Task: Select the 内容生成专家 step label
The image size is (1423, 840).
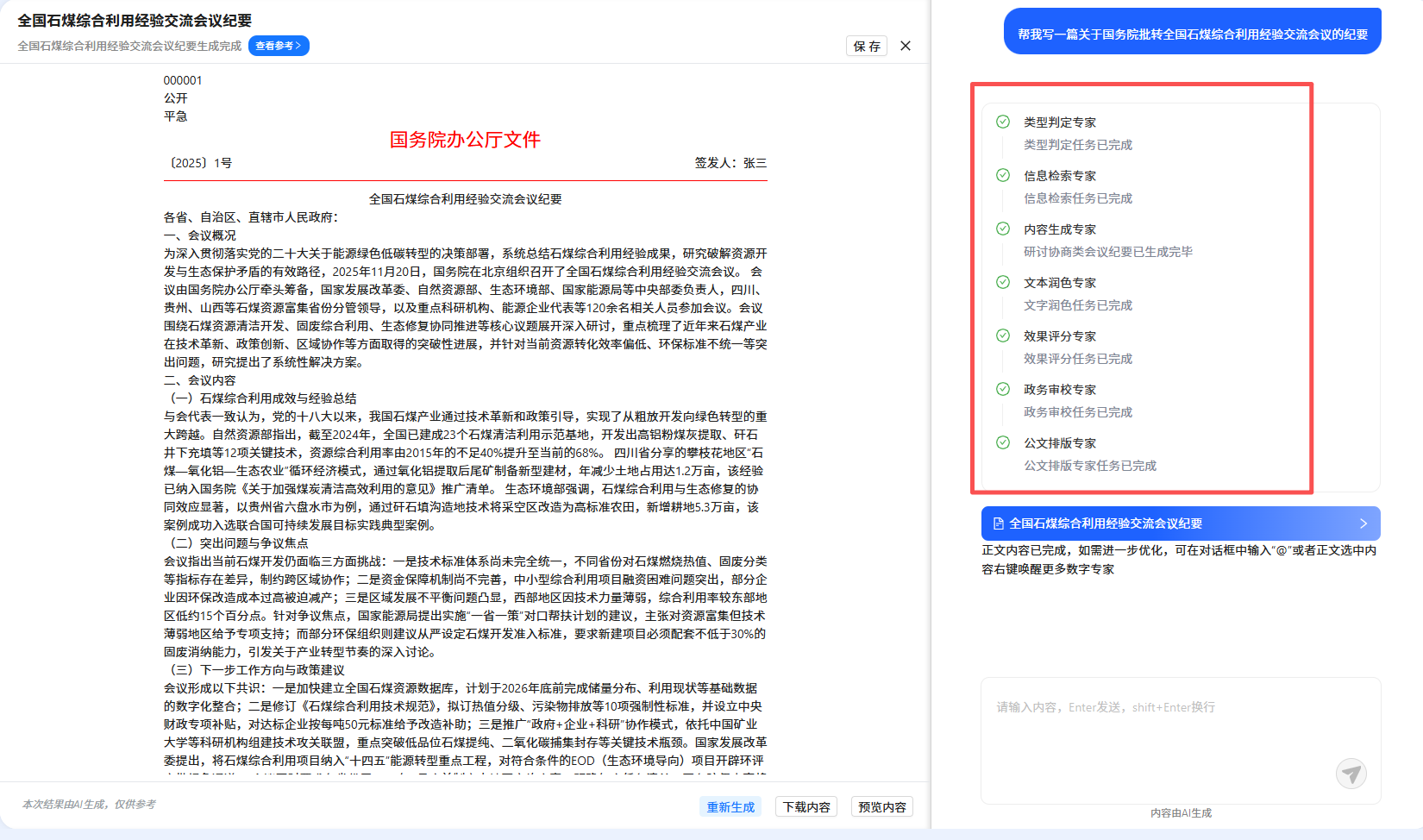Action: point(1060,229)
